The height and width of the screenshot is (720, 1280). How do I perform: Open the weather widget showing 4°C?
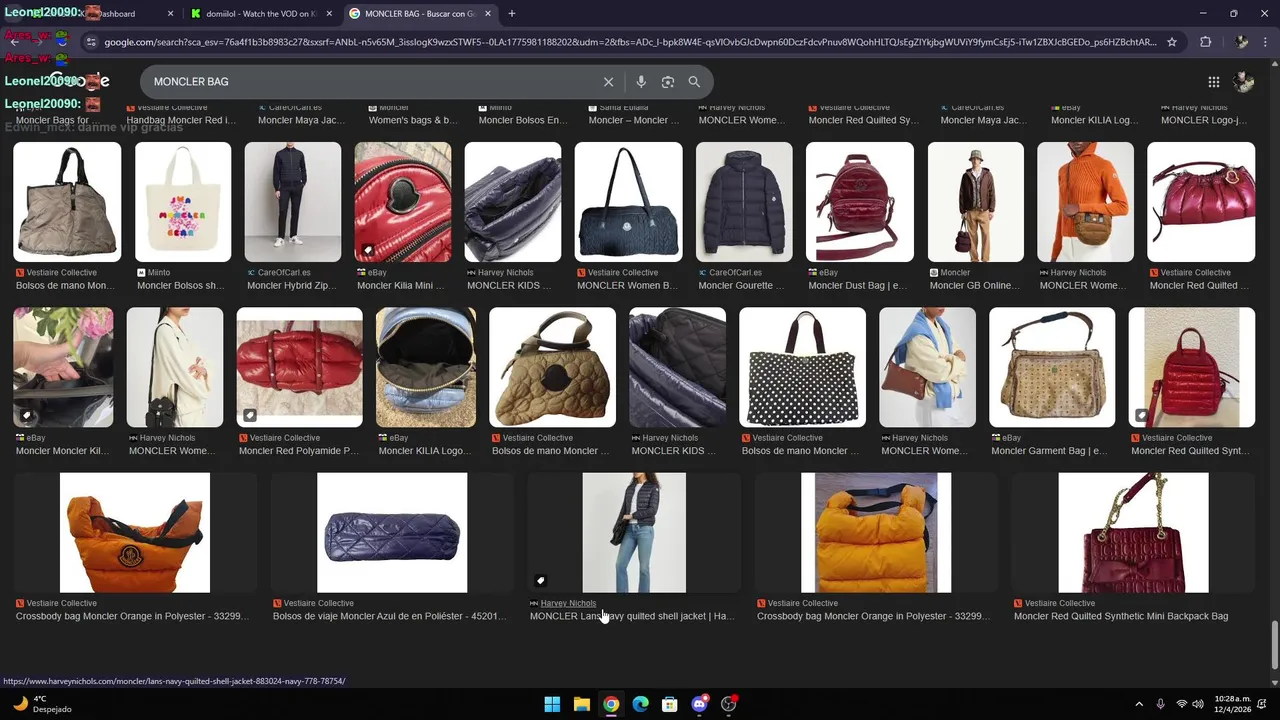(x=42, y=704)
